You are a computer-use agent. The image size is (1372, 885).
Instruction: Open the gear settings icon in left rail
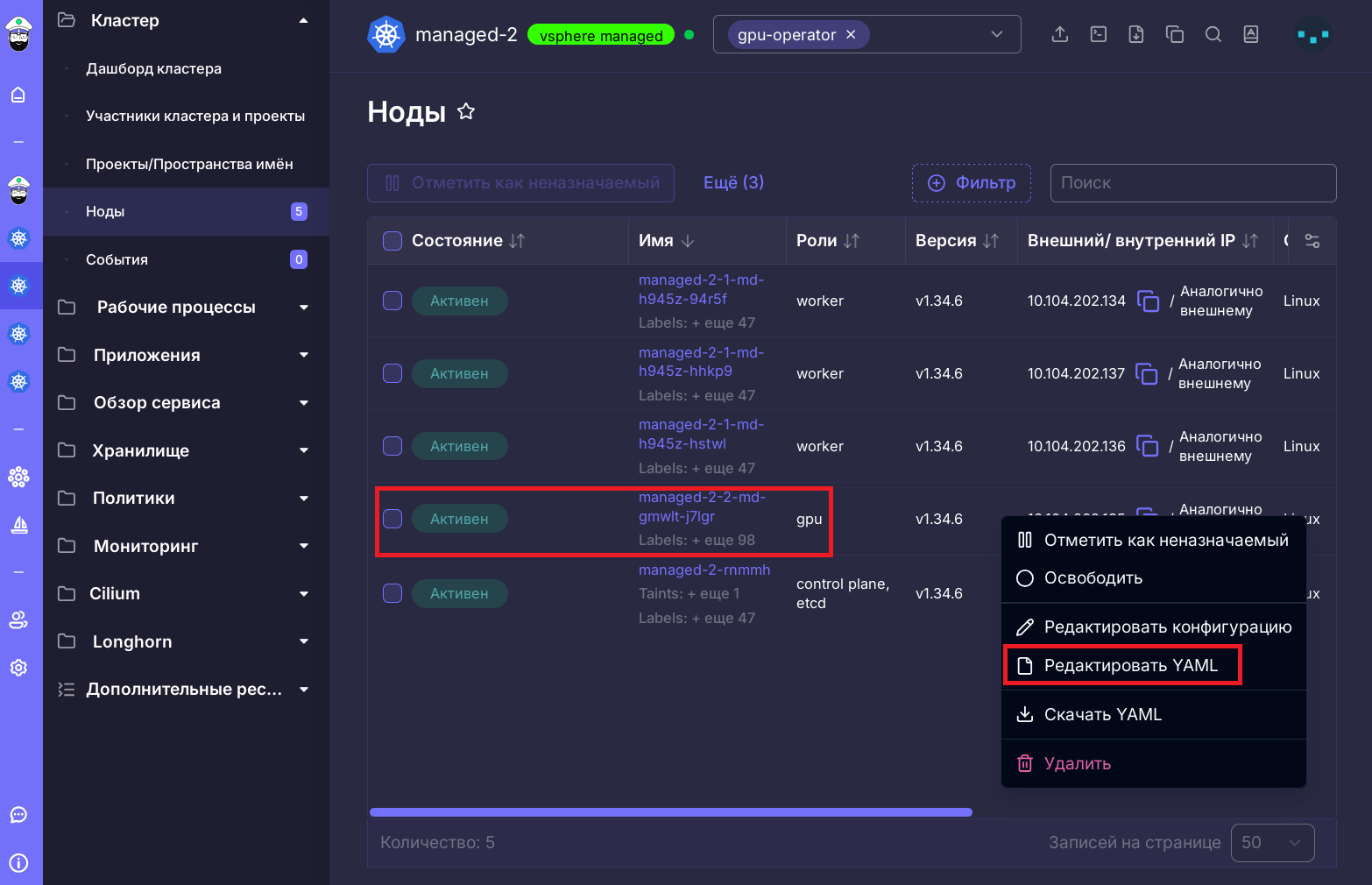tap(18, 668)
